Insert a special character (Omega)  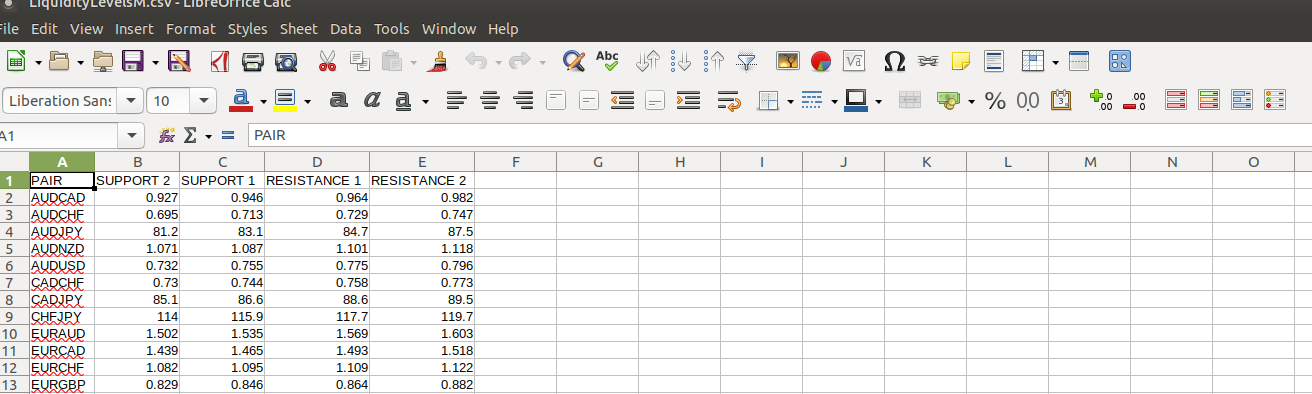click(x=896, y=62)
